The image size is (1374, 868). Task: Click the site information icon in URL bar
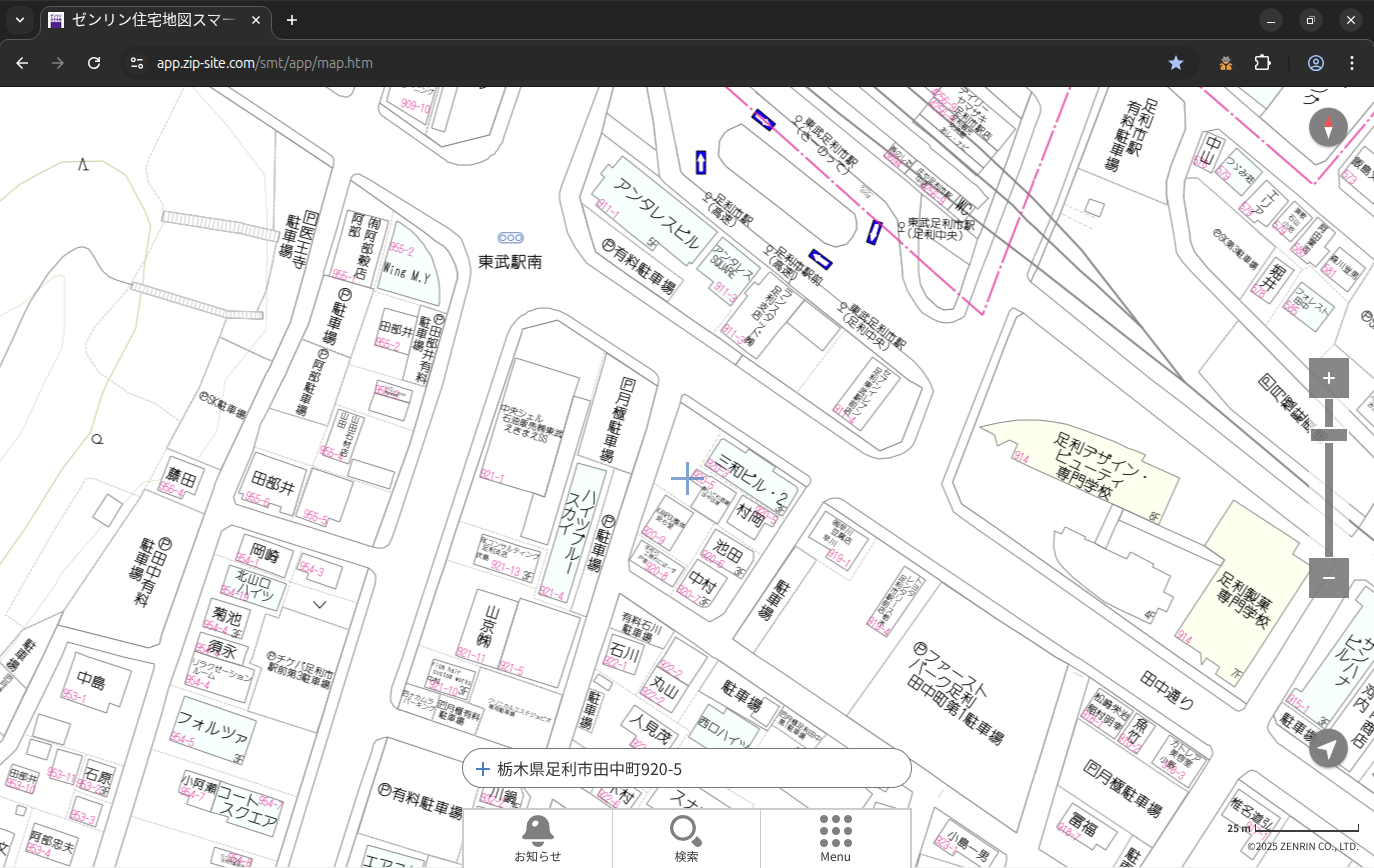click(137, 63)
